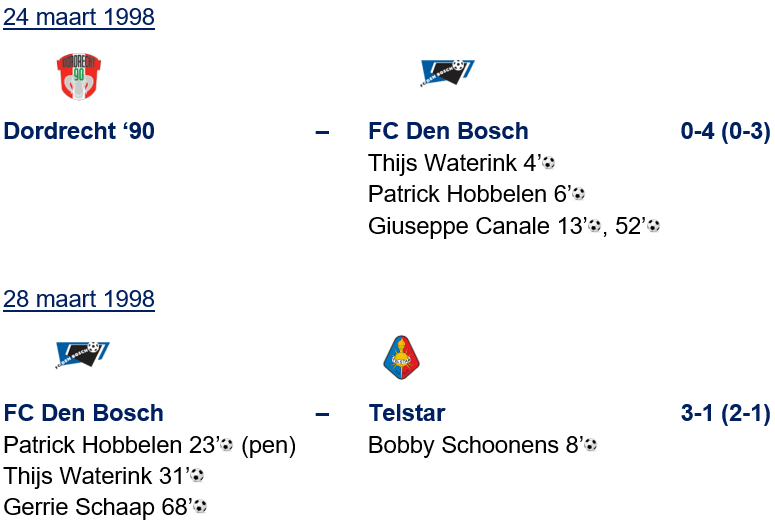Image resolution: width=775 pixels, height=522 pixels.
Task: Click football icon after Thijs Waterink 4'
Action: point(548,162)
